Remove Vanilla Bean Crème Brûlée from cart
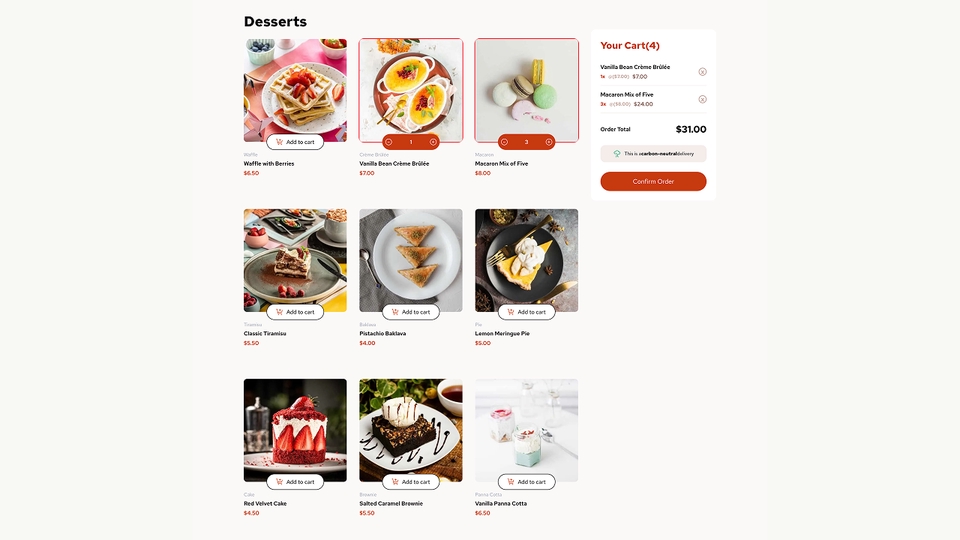 702,72
